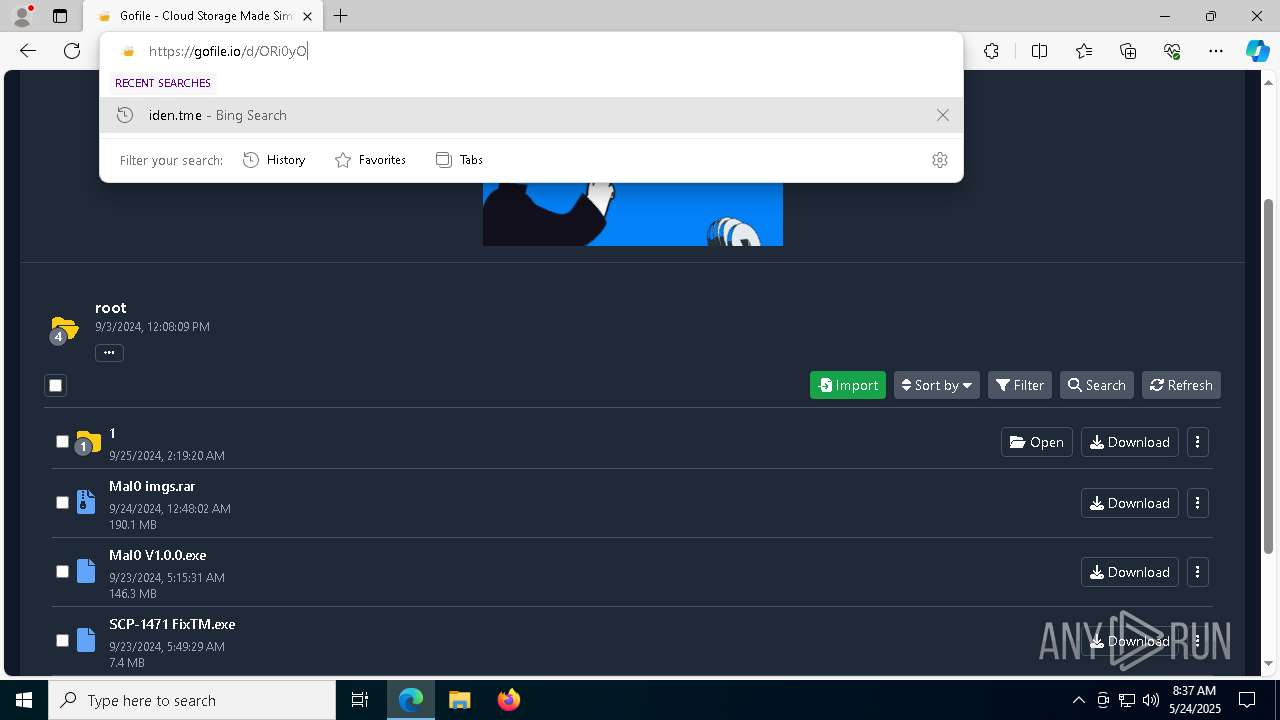
Task: Open more options for folder 1
Action: tap(1198, 442)
